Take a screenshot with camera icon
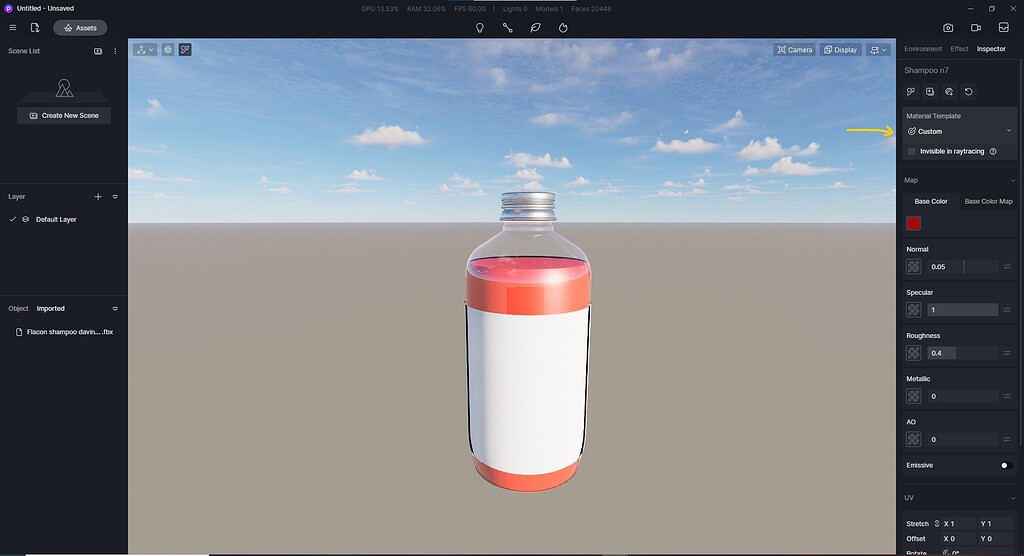This screenshot has width=1024, height=556. click(948, 28)
